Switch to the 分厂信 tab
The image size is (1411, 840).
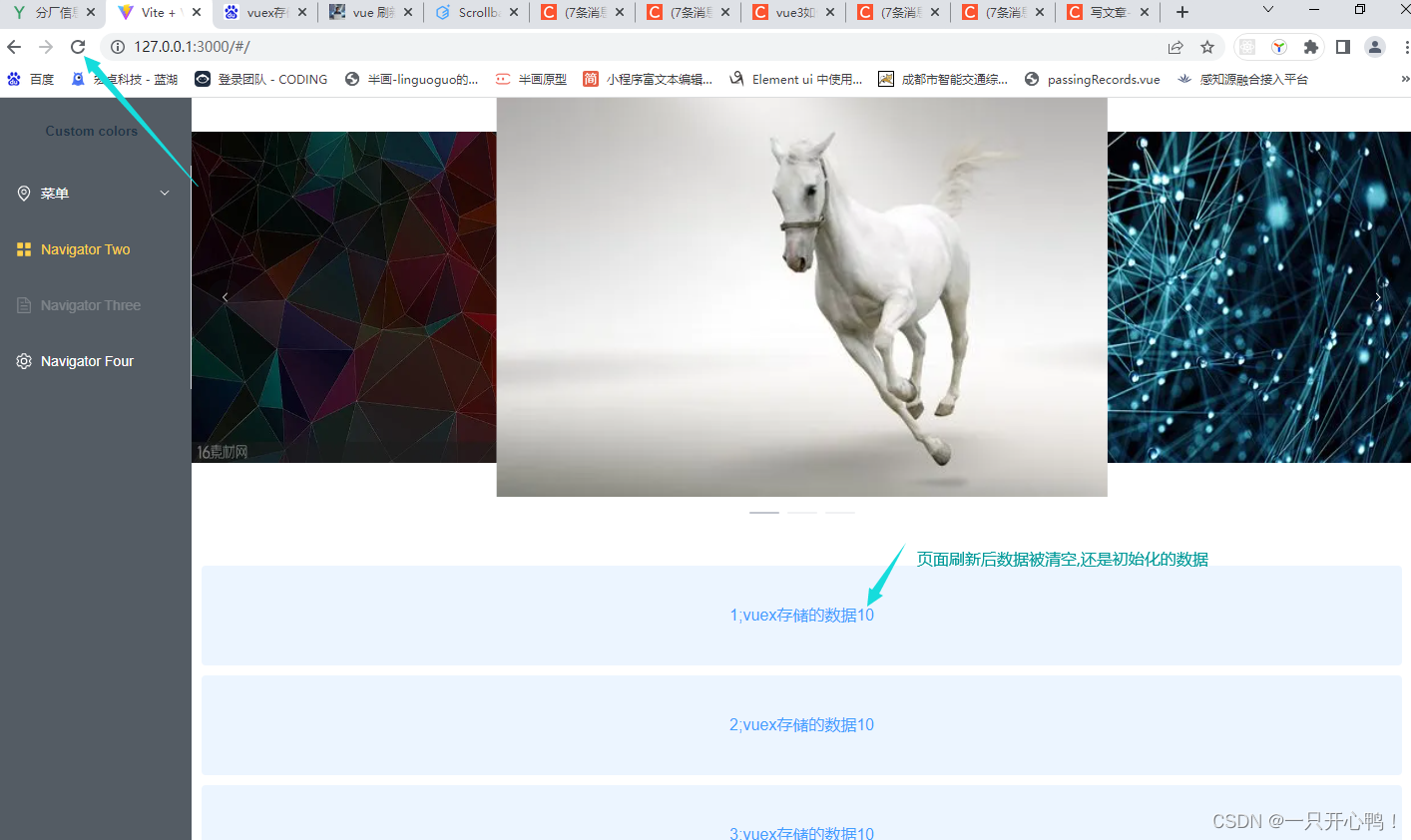click(52, 12)
